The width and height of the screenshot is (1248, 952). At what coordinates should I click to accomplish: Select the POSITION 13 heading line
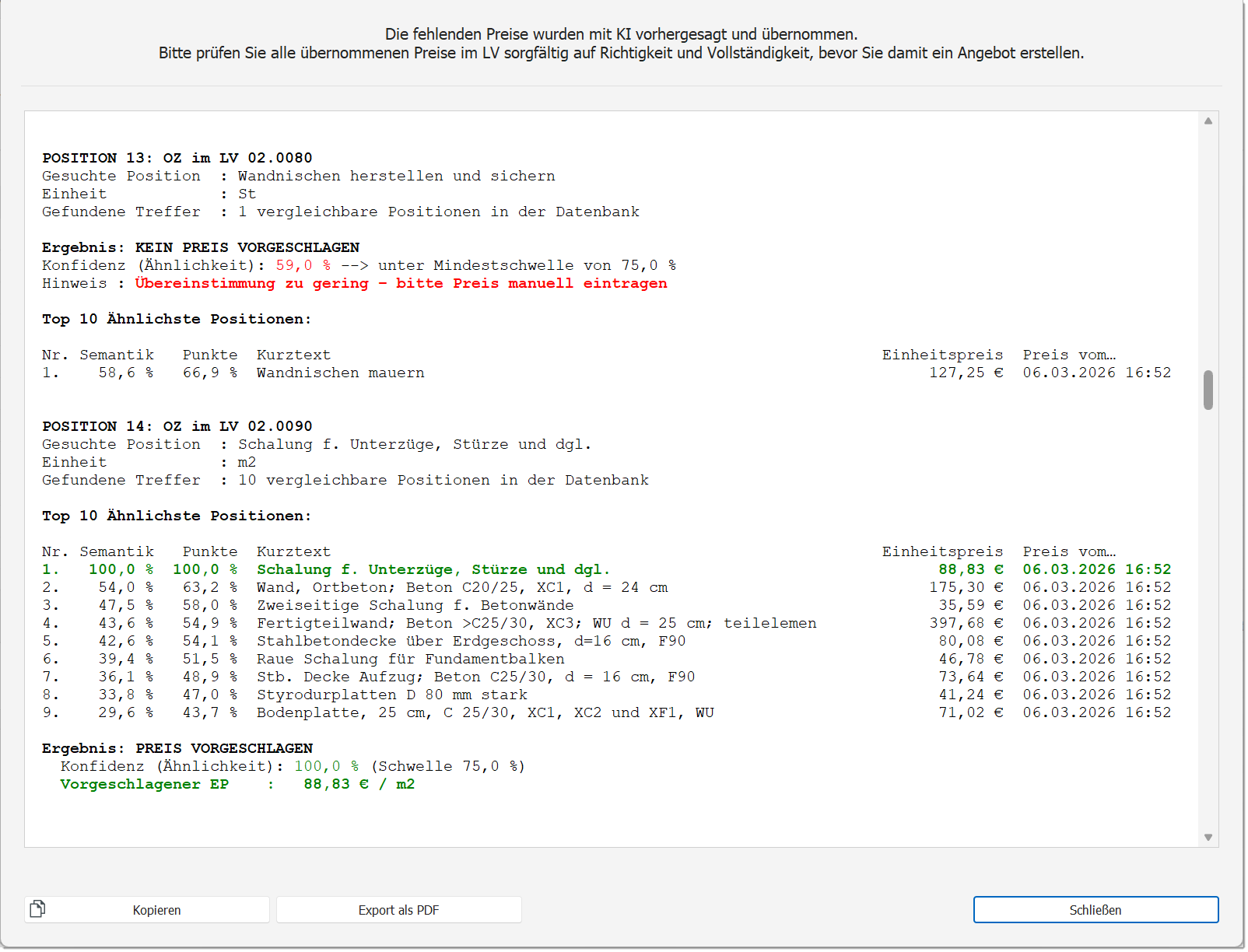pyautogui.click(x=177, y=158)
